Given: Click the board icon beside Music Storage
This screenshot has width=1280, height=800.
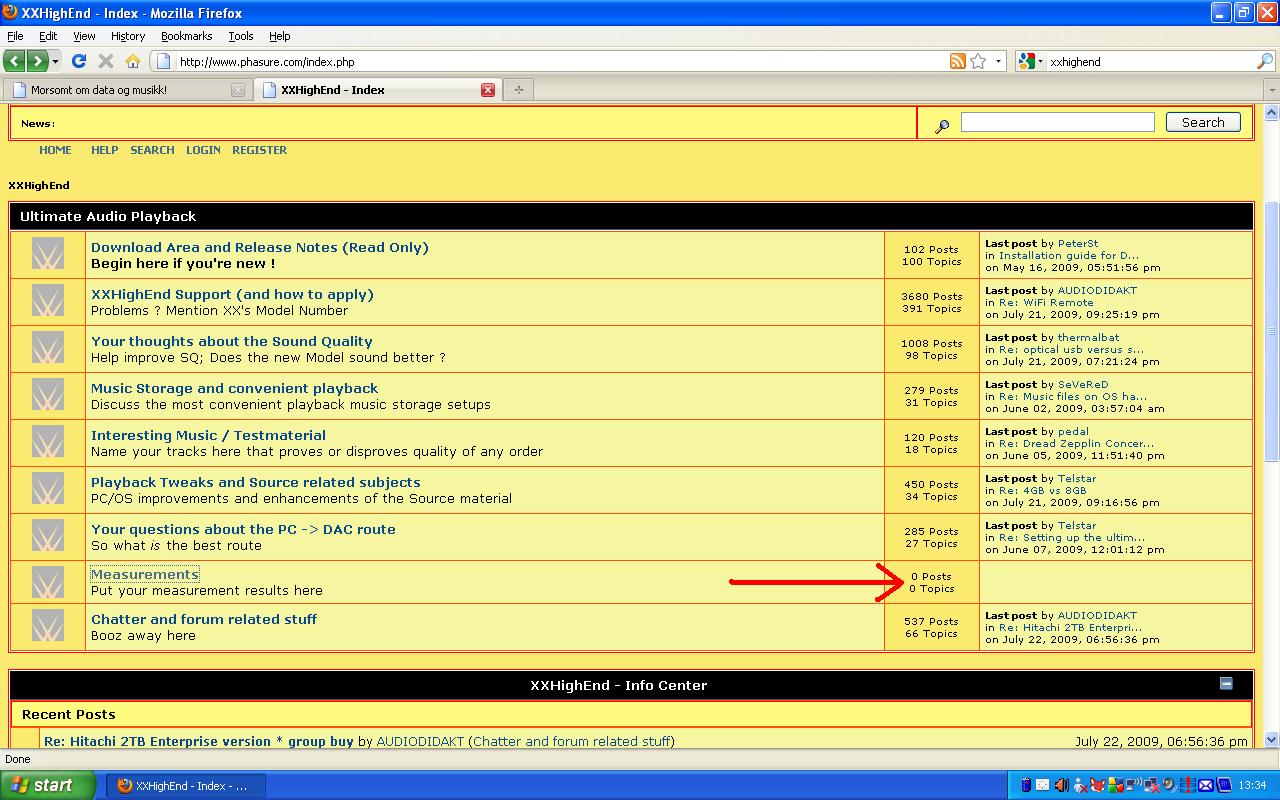Looking at the screenshot, I should click(47, 395).
